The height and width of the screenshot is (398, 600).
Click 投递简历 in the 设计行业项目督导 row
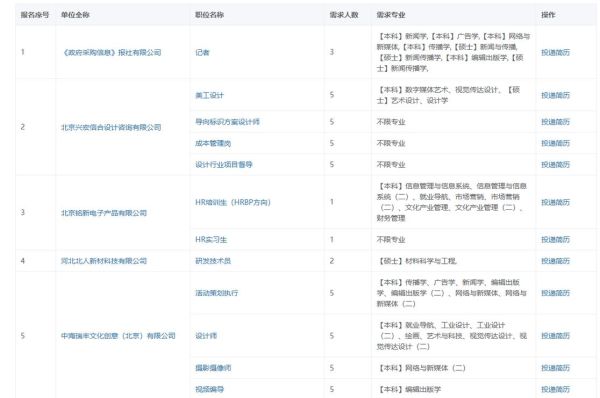(x=555, y=165)
